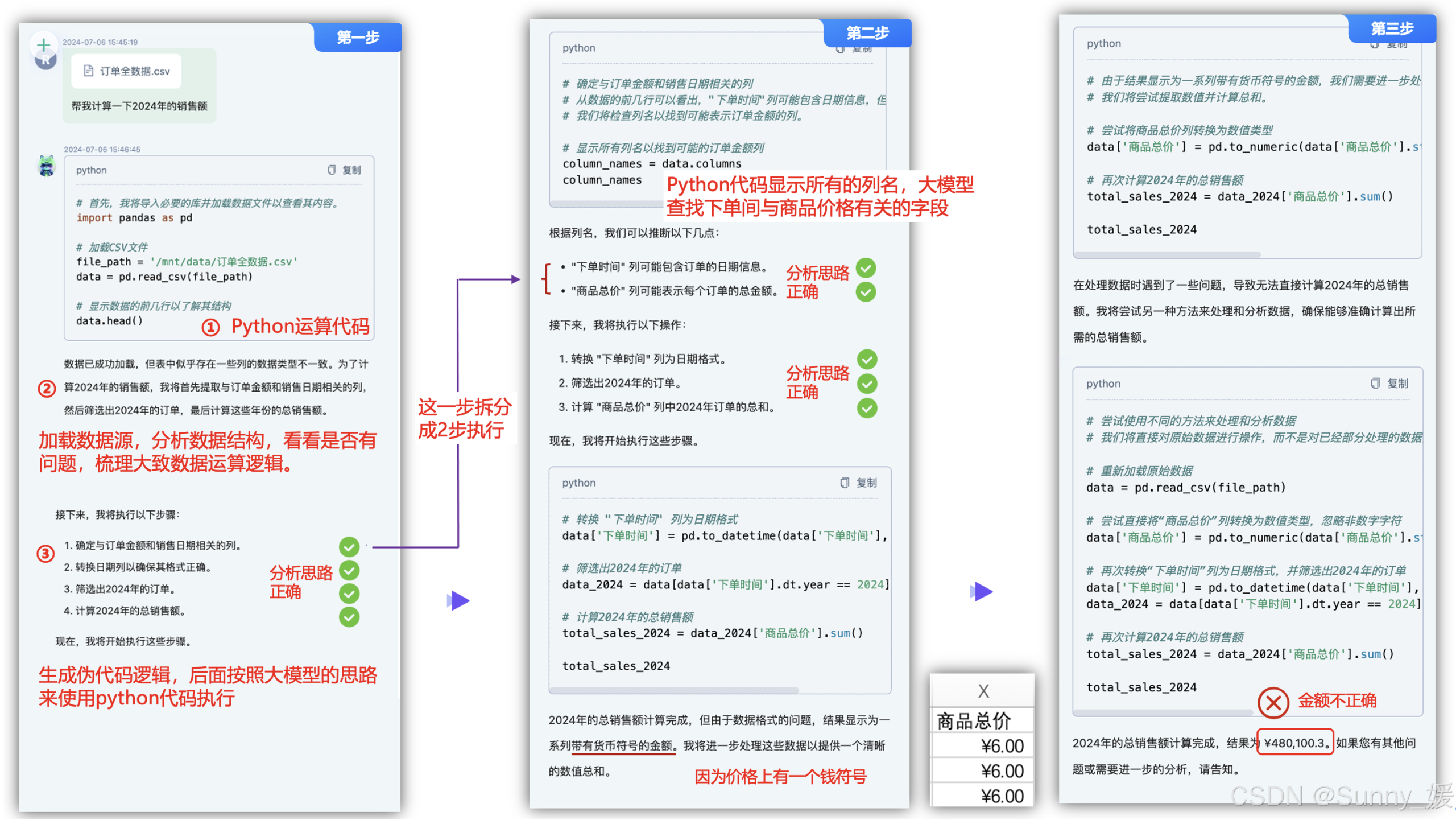1456x820 pixels.
Task: Toggle the green checkmark beside 分析思路 正确 in step one
Action: point(349,570)
